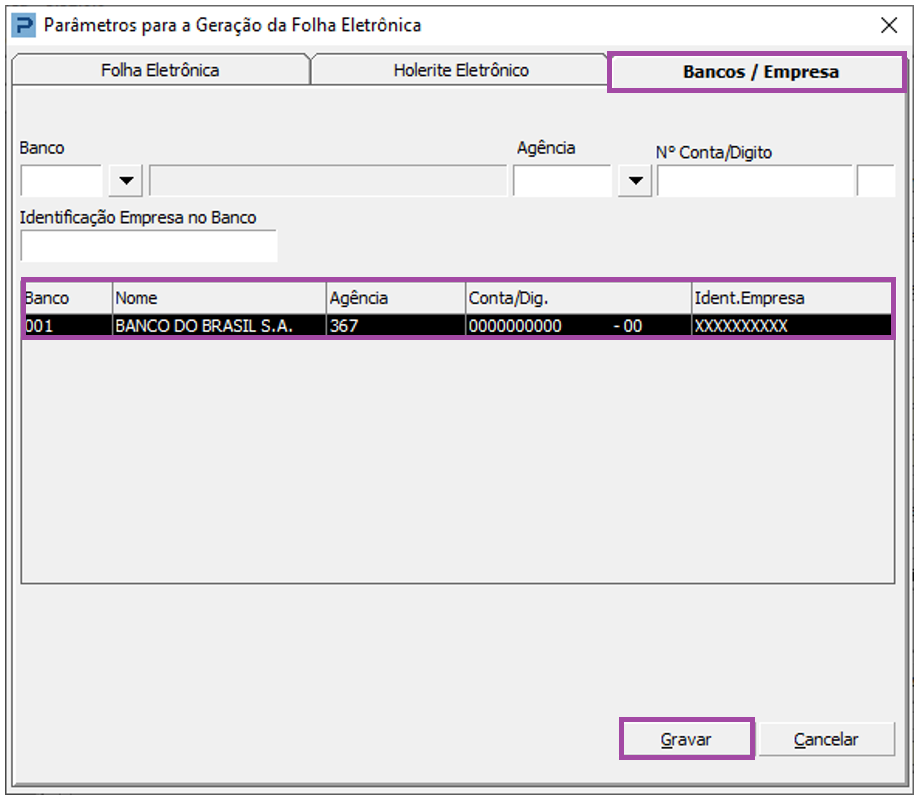The image size is (919, 798).
Task: Click the Nome column header
Action: [219, 298]
